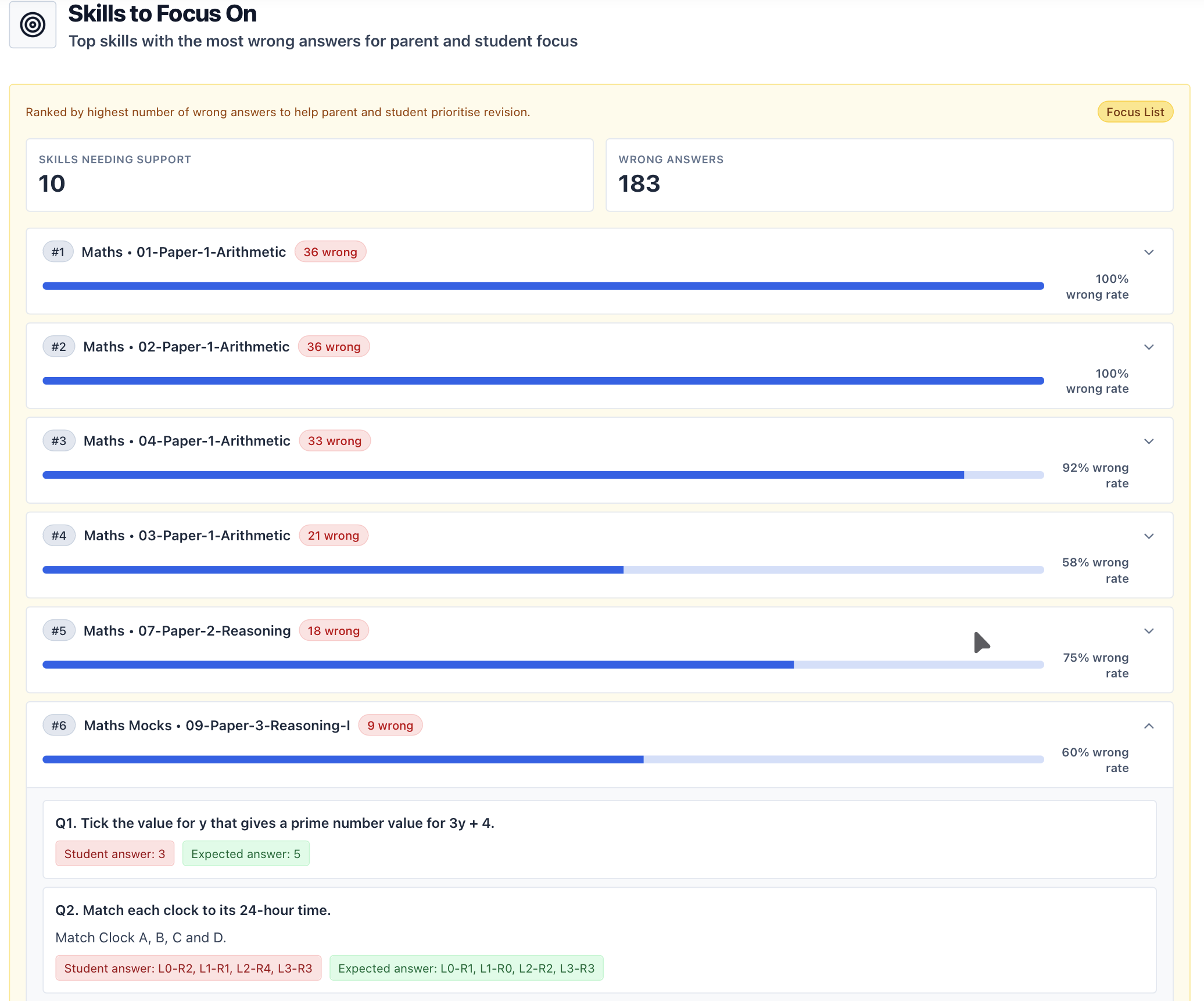Click the 33 wrong badge
Viewport: 1204px width, 1001px height.
pyautogui.click(x=335, y=441)
